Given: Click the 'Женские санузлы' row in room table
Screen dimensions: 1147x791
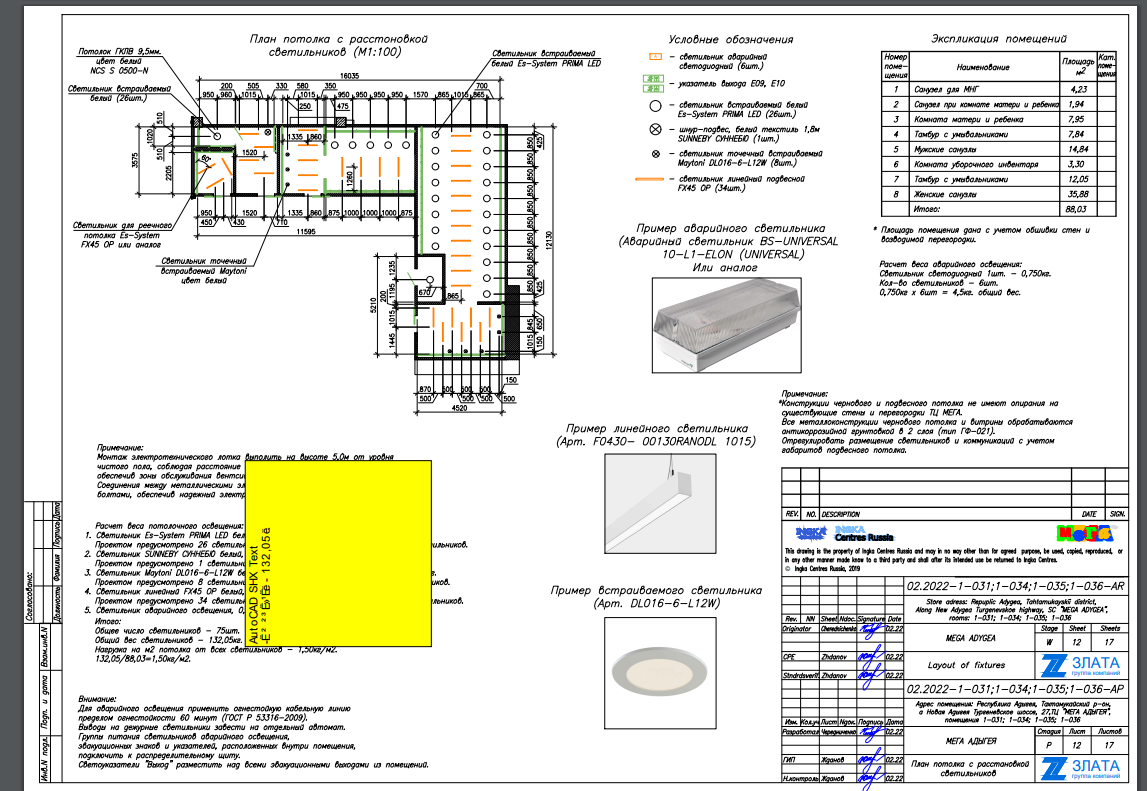Looking at the screenshot, I should click(999, 194).
